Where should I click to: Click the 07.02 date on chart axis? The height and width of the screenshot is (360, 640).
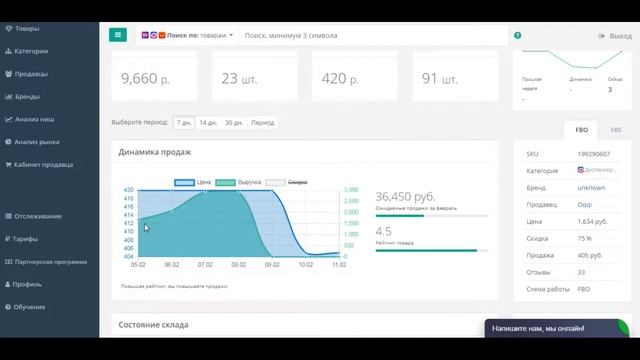(205, 264)
